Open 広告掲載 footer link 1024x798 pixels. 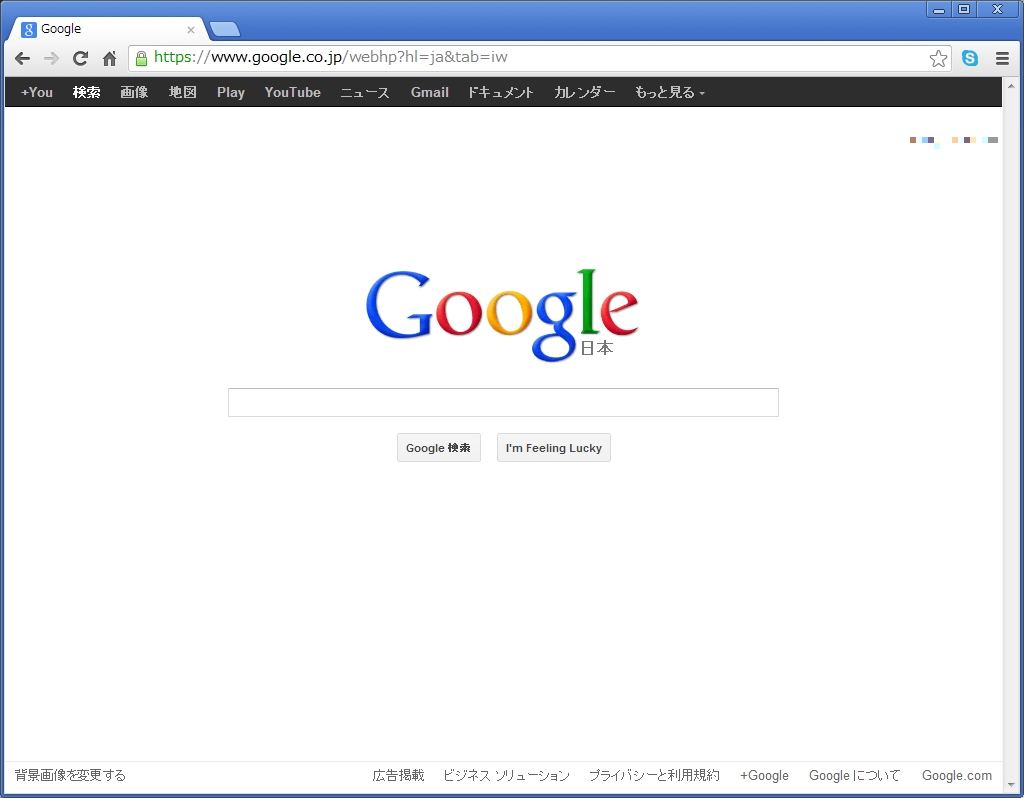[x=398, y=775]
